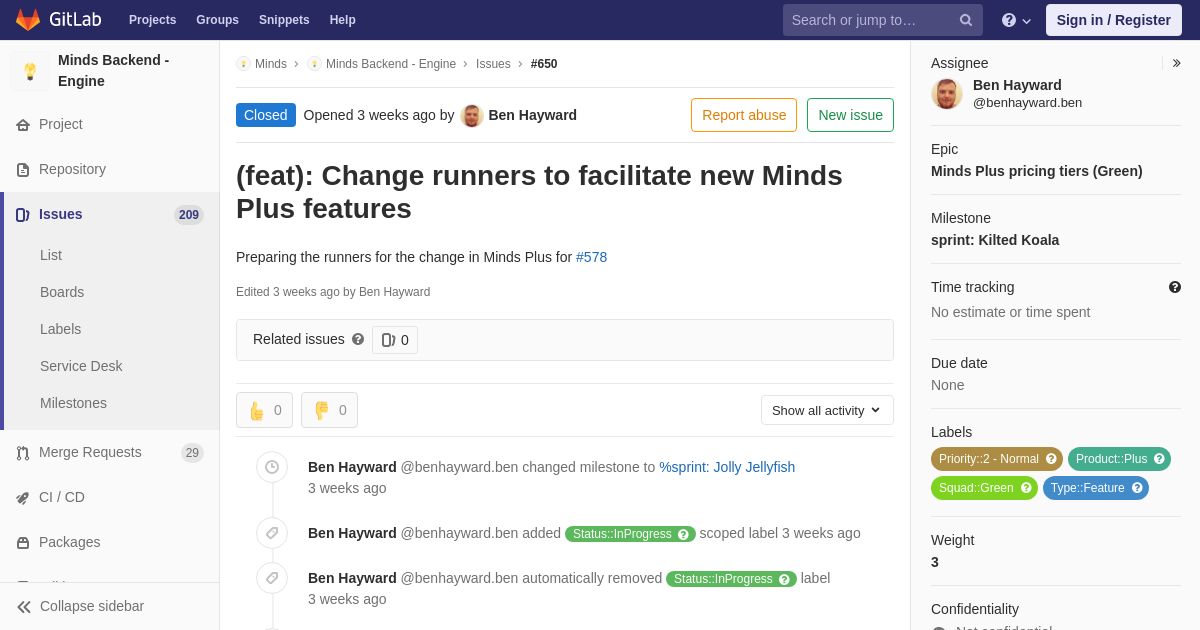
Task: Click Ben Hayward assignee avatar in sidebar
Action: 947,94
